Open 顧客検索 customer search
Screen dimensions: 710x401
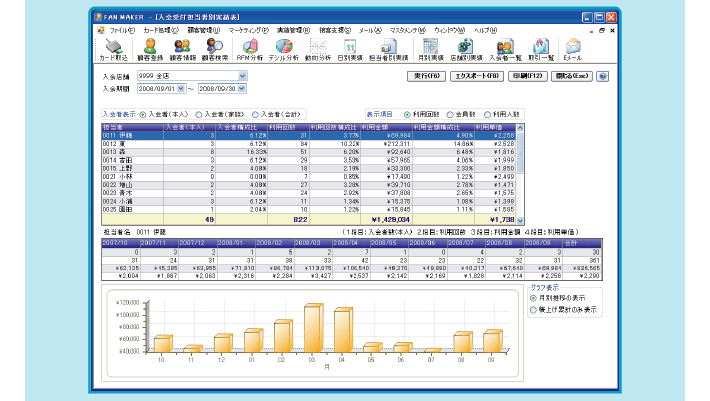coord(215,49)
